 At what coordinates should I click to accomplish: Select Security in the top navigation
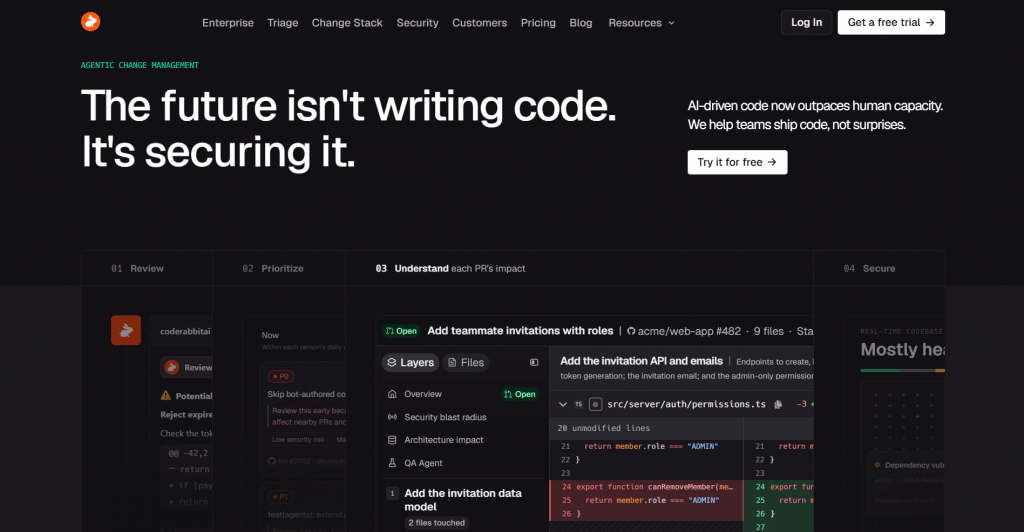[417, 23]
